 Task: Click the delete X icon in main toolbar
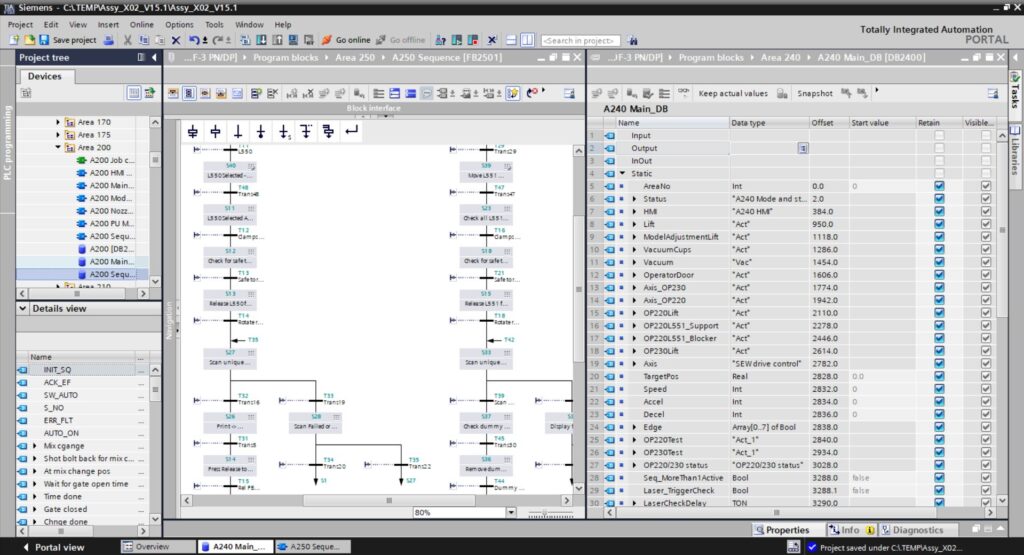[x=176, y=40]
